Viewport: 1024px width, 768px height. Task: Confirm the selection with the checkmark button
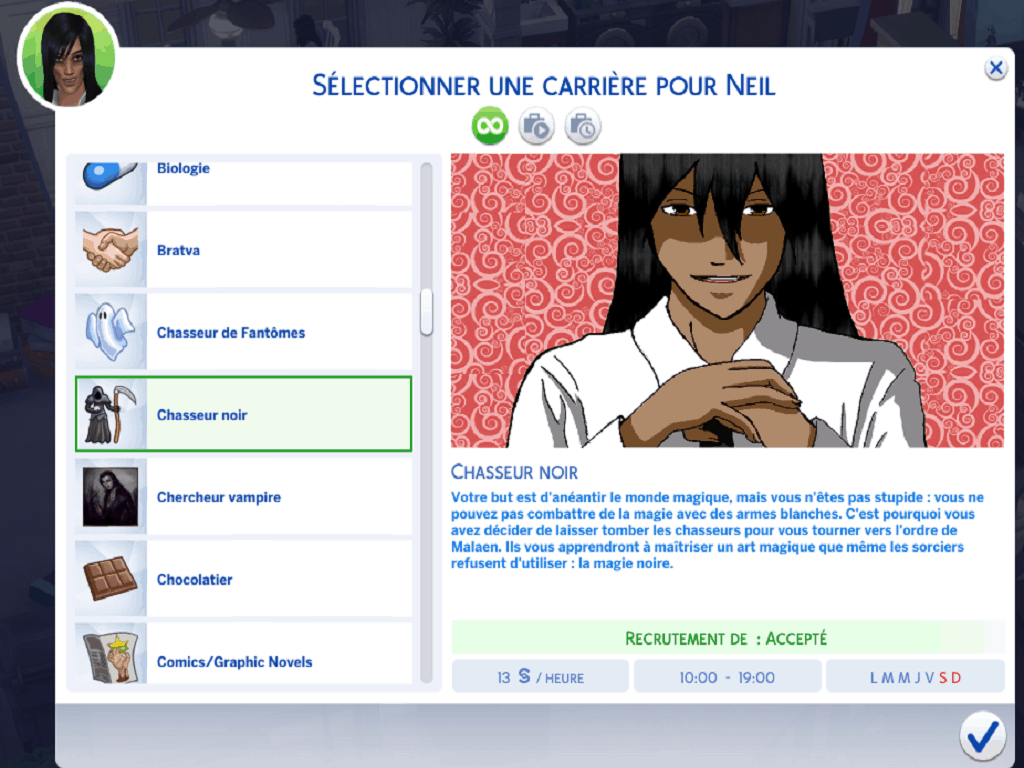click(x=982, y=736)
